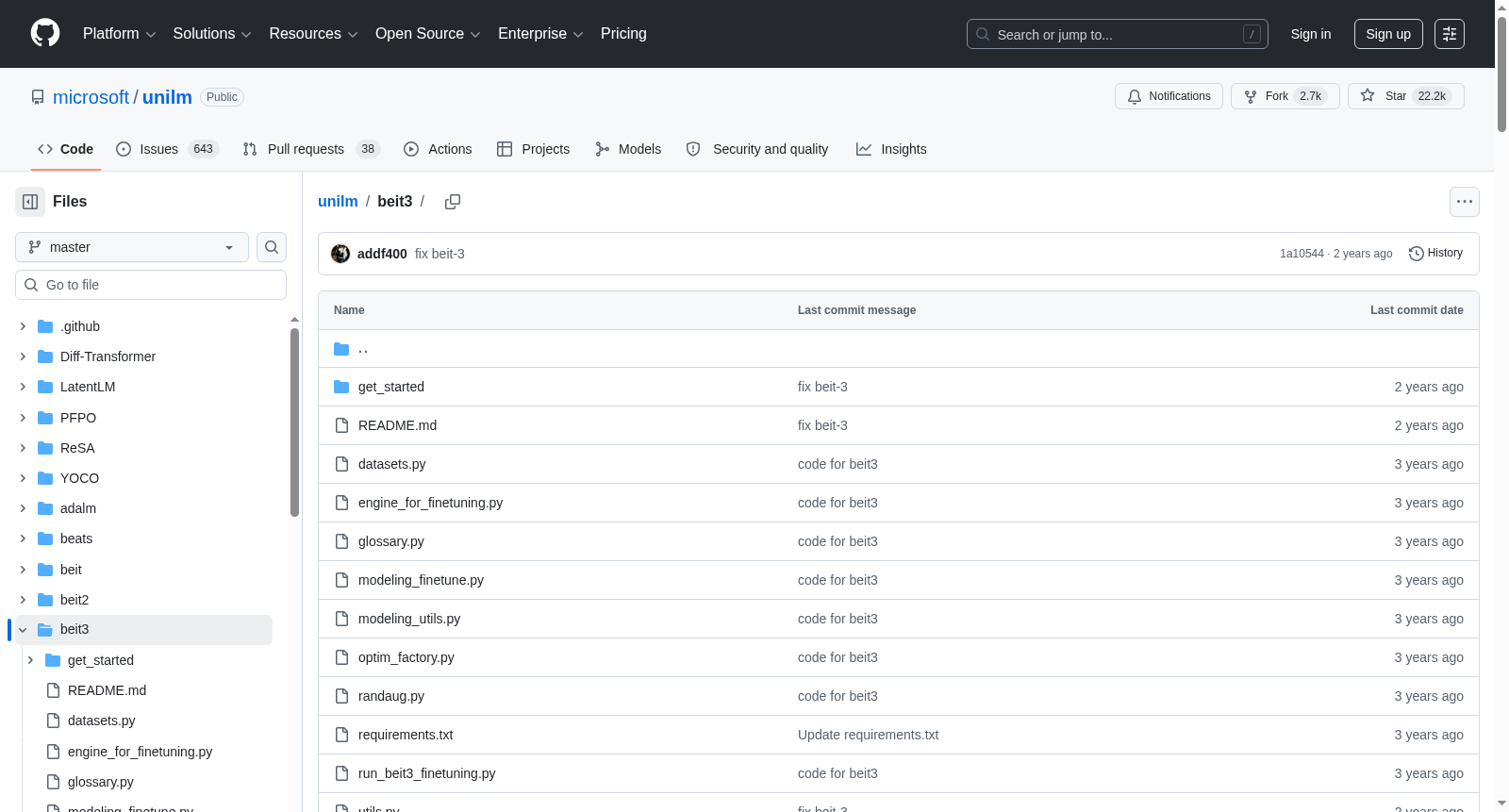
Task: Click the search files magnifier button
Action: point(272,247)
